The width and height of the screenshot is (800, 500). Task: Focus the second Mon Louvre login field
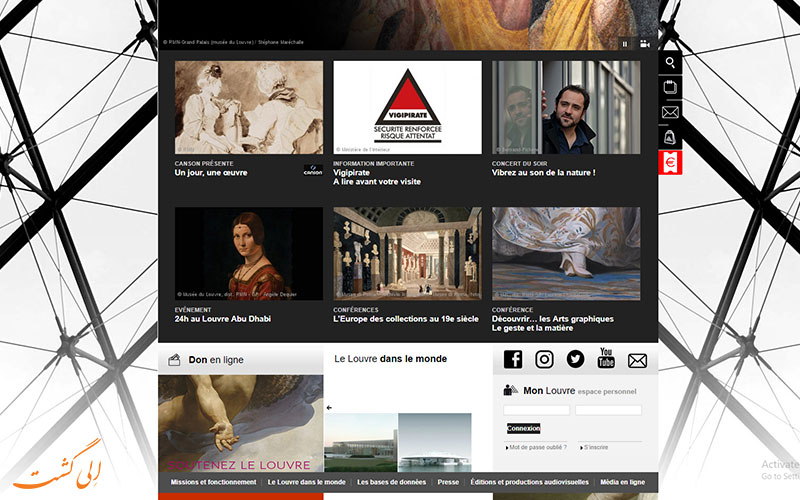[608, 410]
